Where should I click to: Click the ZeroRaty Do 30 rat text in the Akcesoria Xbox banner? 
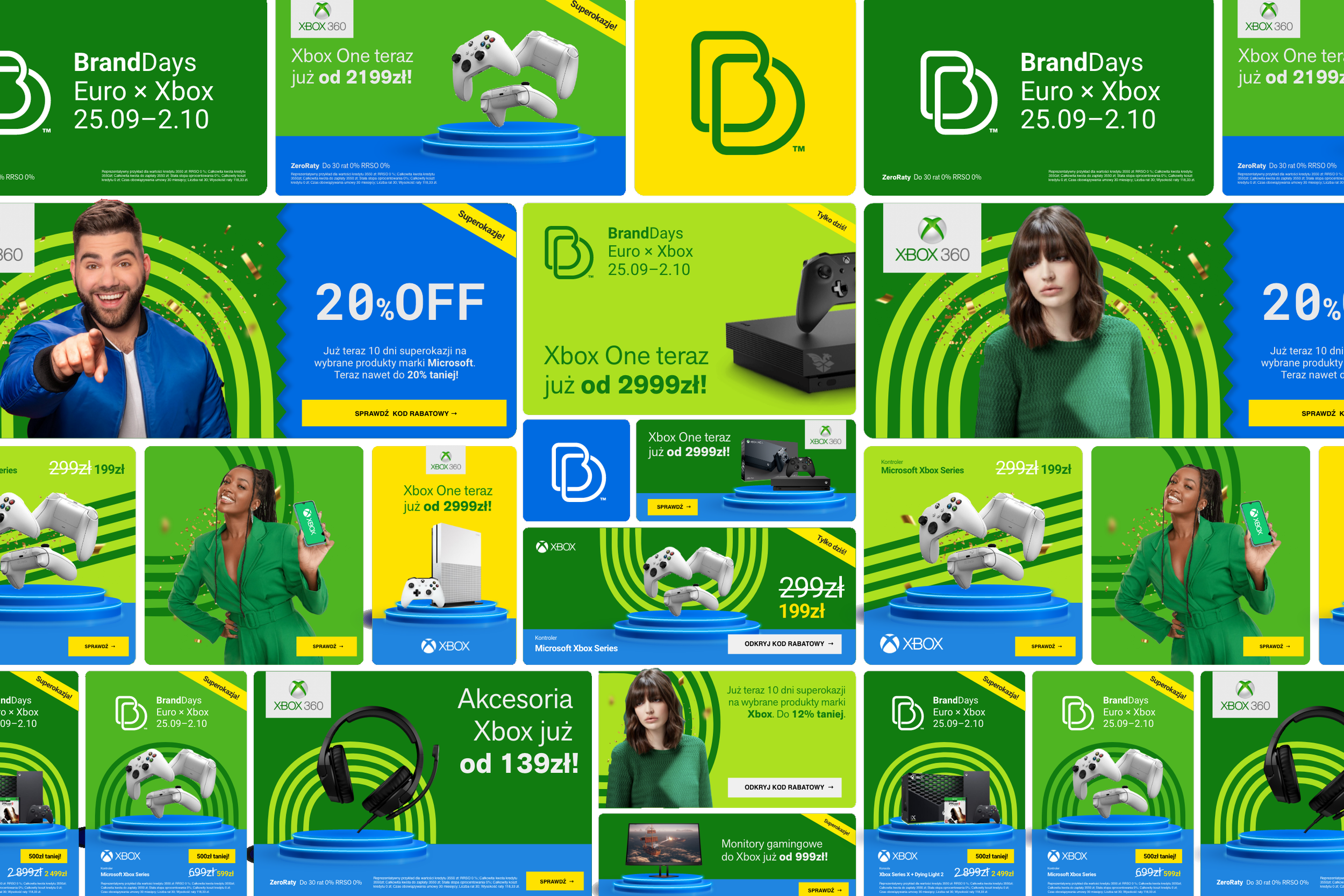coord(316,882)
